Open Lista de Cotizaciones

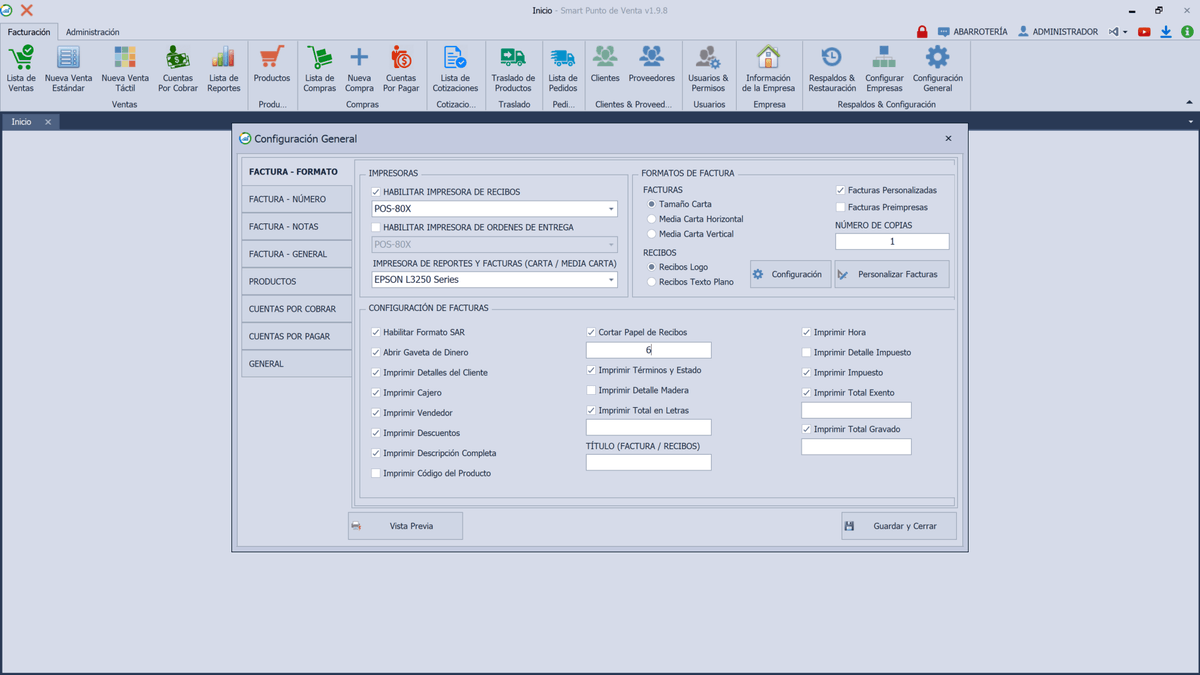[456, 69]
